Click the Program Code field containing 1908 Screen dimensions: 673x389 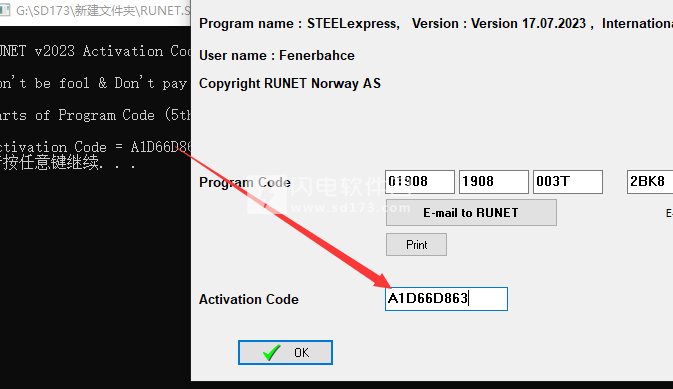click(494, 182)
